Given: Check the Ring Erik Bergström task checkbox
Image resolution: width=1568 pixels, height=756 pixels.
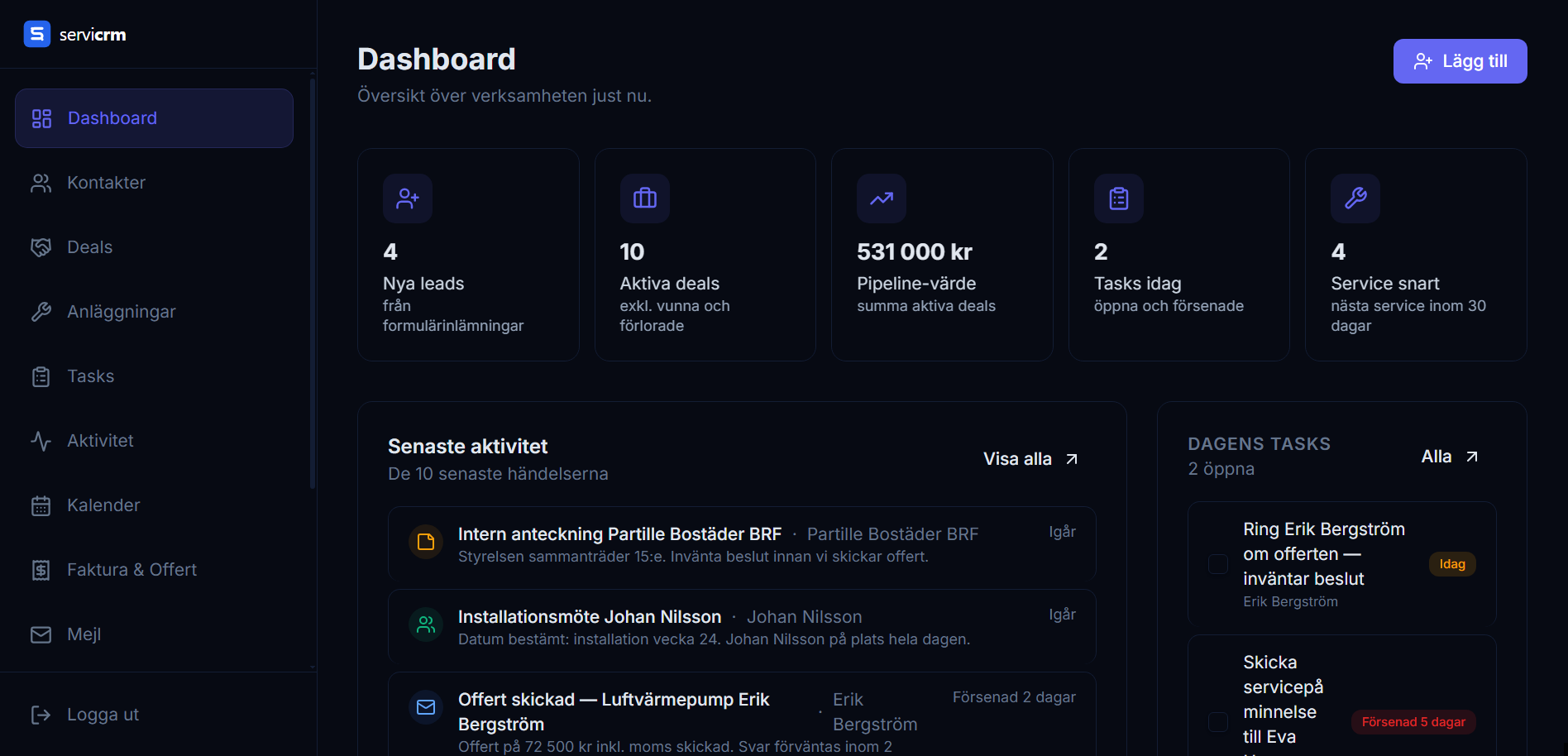Looking at the screenshot, I should tap(1218, 564).
